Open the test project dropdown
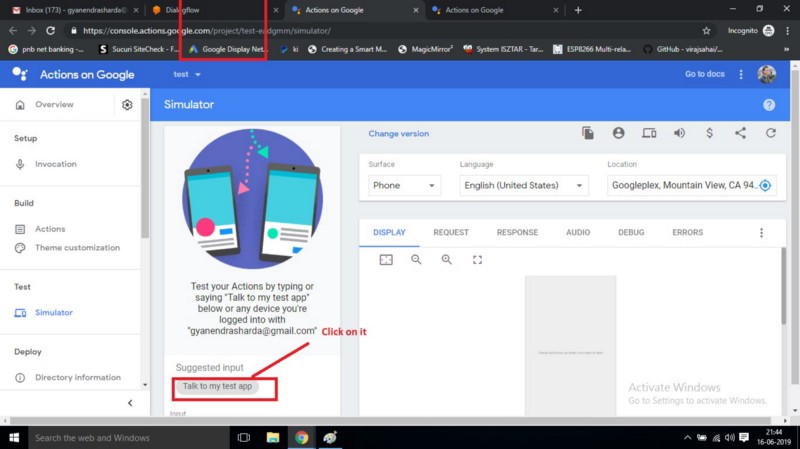The height and width of the screenshot is (449, 800). click(x=187, y=74)
